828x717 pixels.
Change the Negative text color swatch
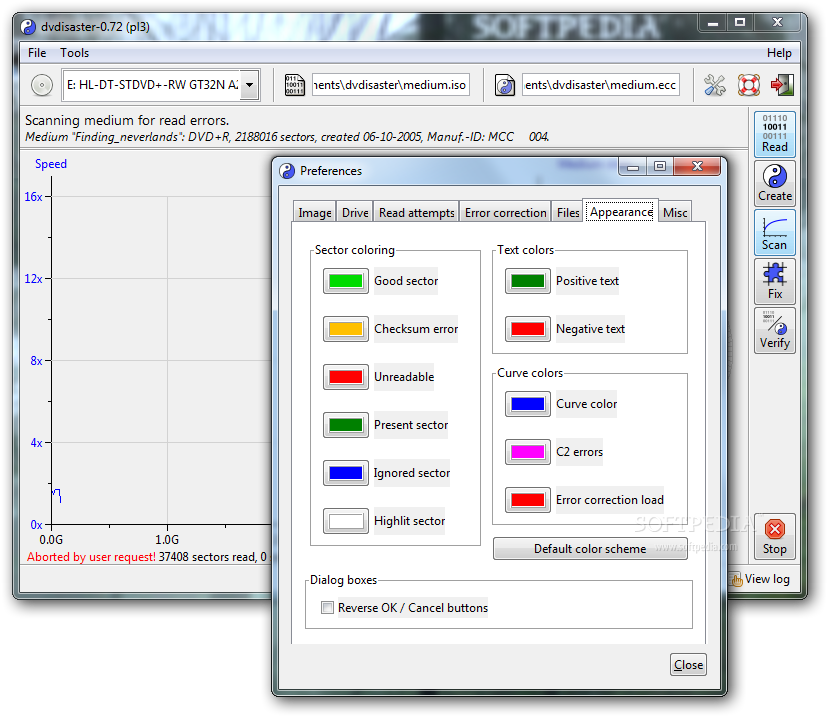(528, 328)
